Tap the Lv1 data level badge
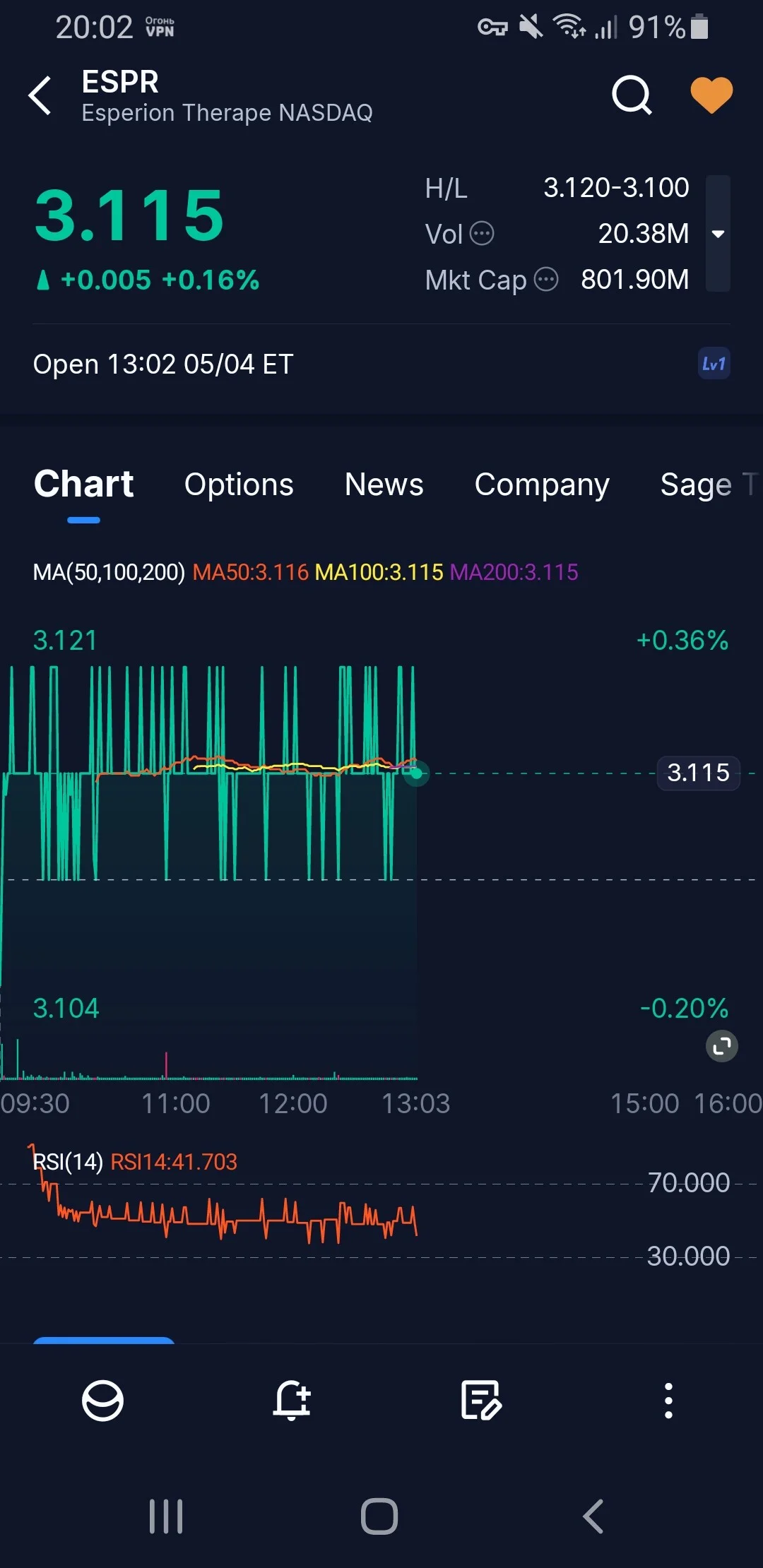This screenshot has height=1568, width=763. pos(714,364)
